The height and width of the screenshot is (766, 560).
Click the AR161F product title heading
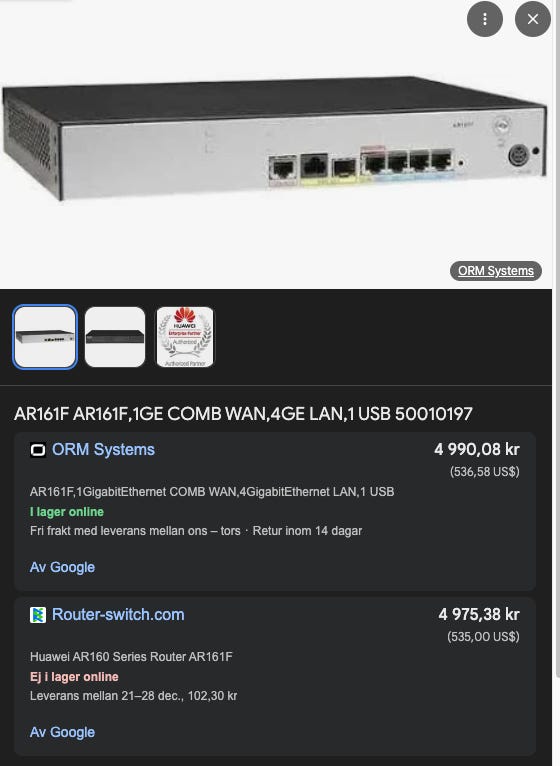click(243, 414)
